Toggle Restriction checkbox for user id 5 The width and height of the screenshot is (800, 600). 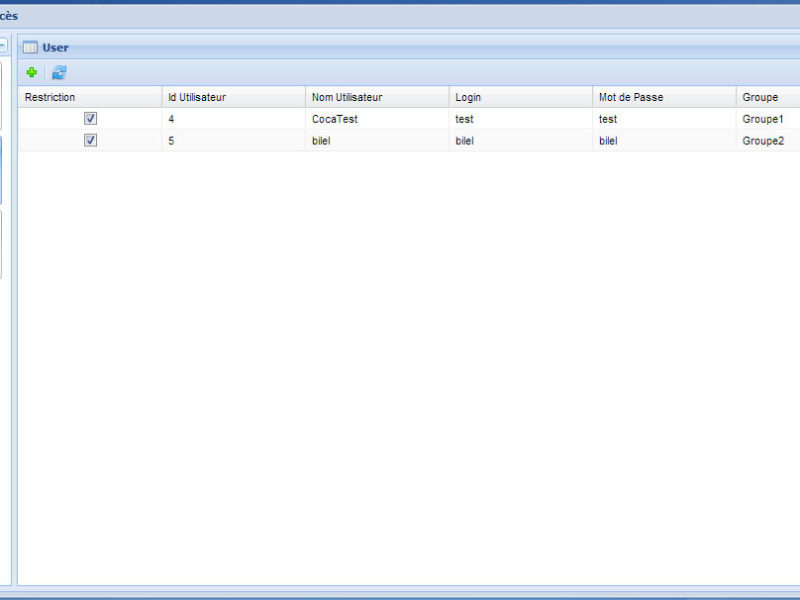[x=90, y=140]
